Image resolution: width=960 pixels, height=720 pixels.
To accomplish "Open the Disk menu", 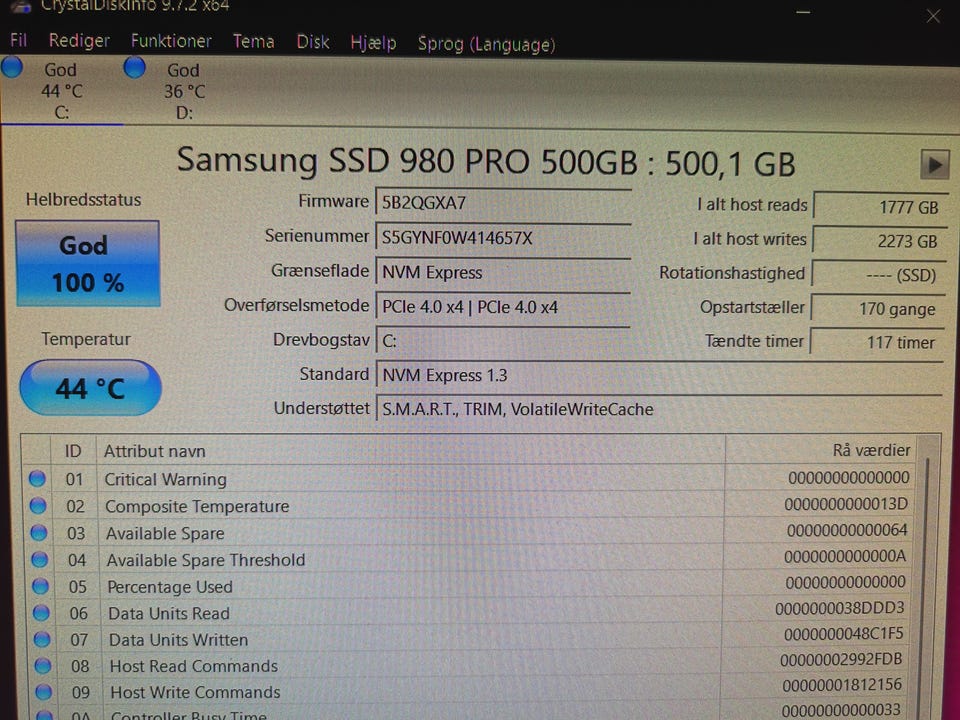I will click(x=313, y=42).
